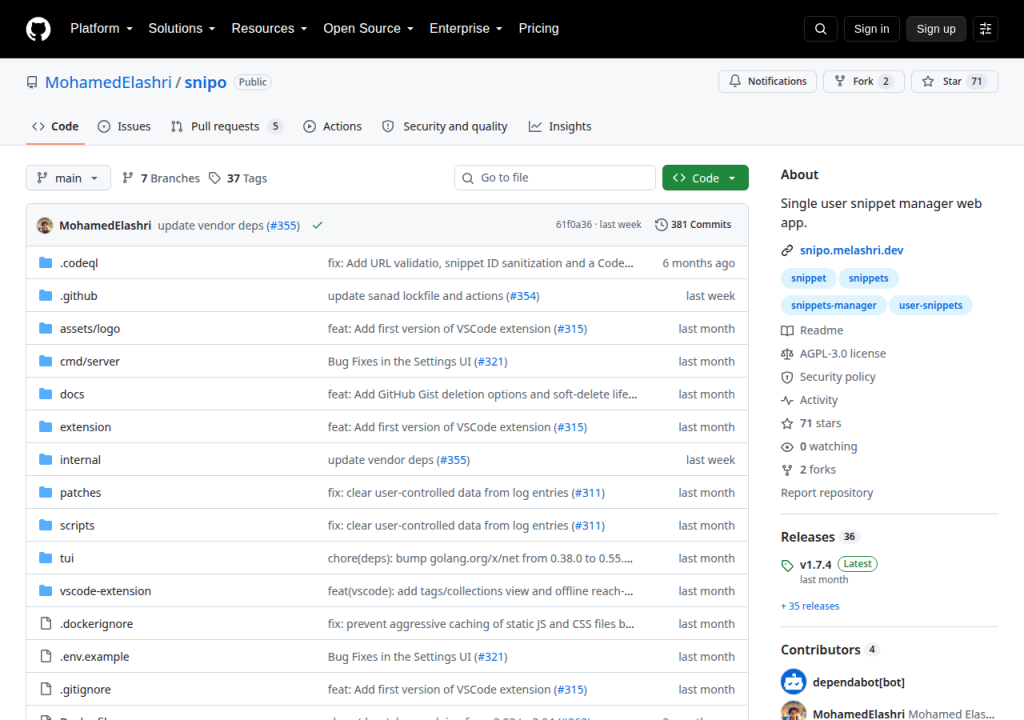This screenshot has height=720, width=1024.
Task: Click the folder icon for internal
Action: 46,459
